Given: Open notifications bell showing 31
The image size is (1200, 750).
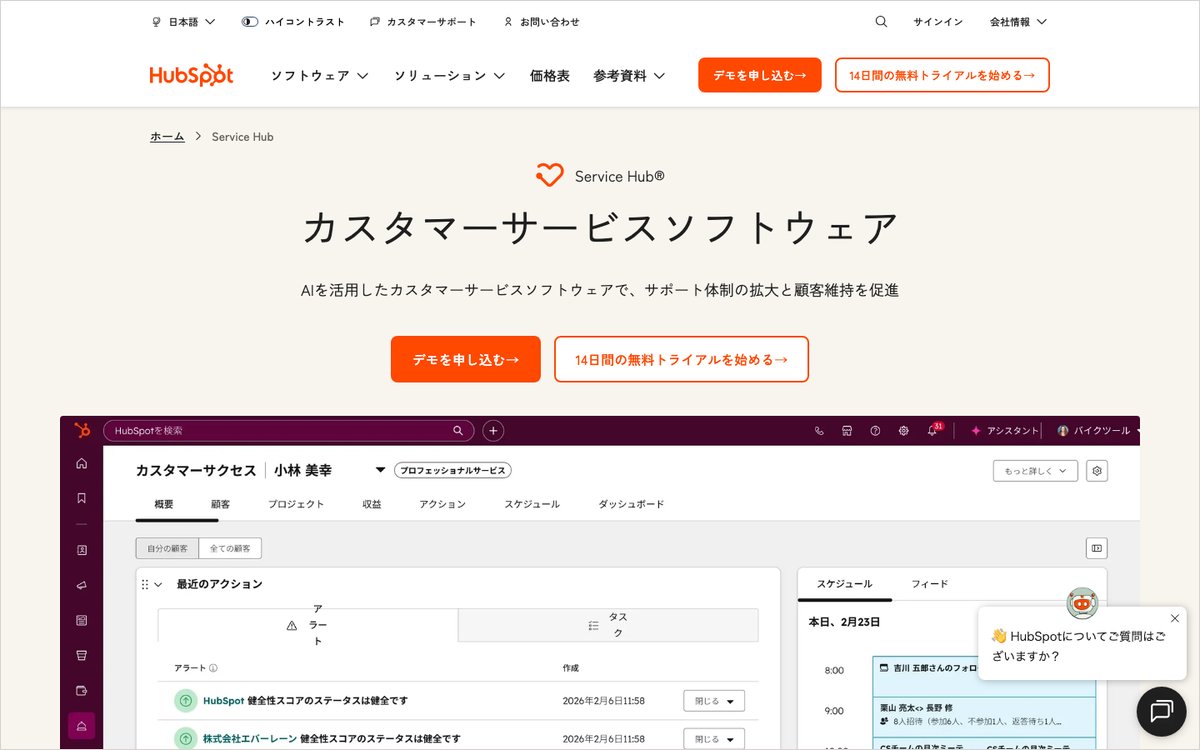Looking at the screenshot, I should [x=934, y=430].
